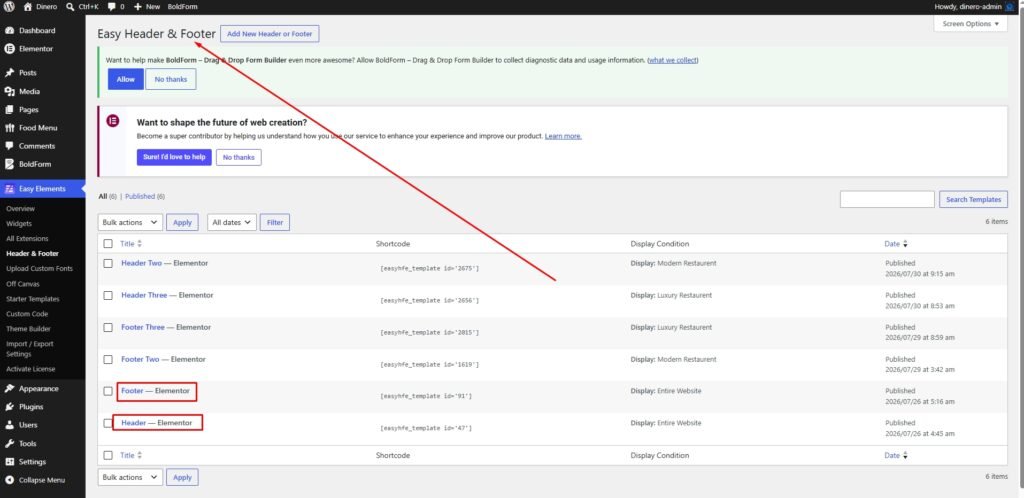Click Add New Header or Footer button
Image resolution: width=1024 pixels, height=498 pixels.
pyautogui.click(x=270, y=34)
